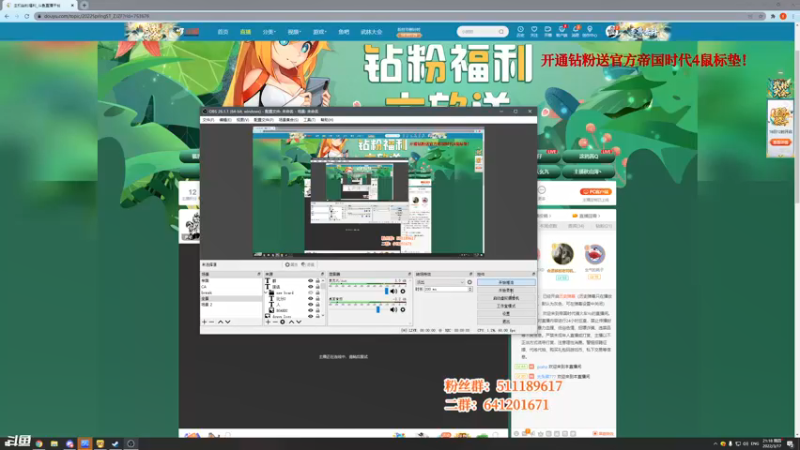Expand the 视频 dropdown in Douyu navigation
Viewport: 800px width, 450px height.
[294, 32]
